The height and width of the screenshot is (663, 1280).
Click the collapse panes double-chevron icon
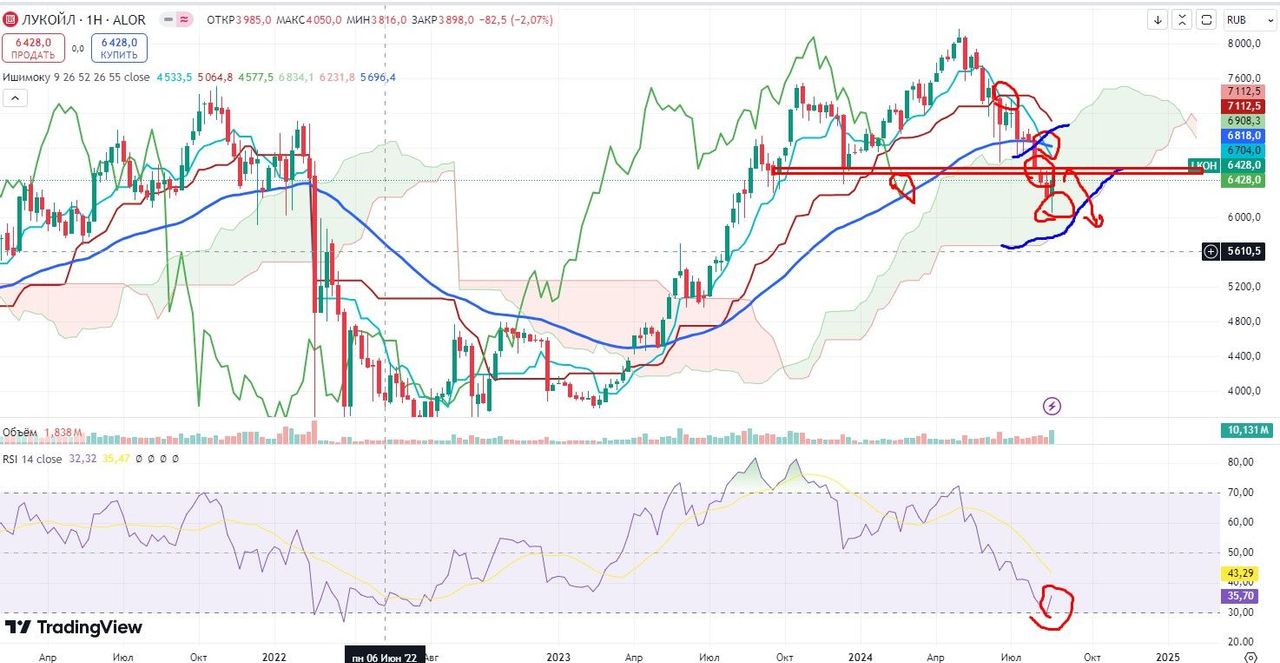(x=1184, y=20)
